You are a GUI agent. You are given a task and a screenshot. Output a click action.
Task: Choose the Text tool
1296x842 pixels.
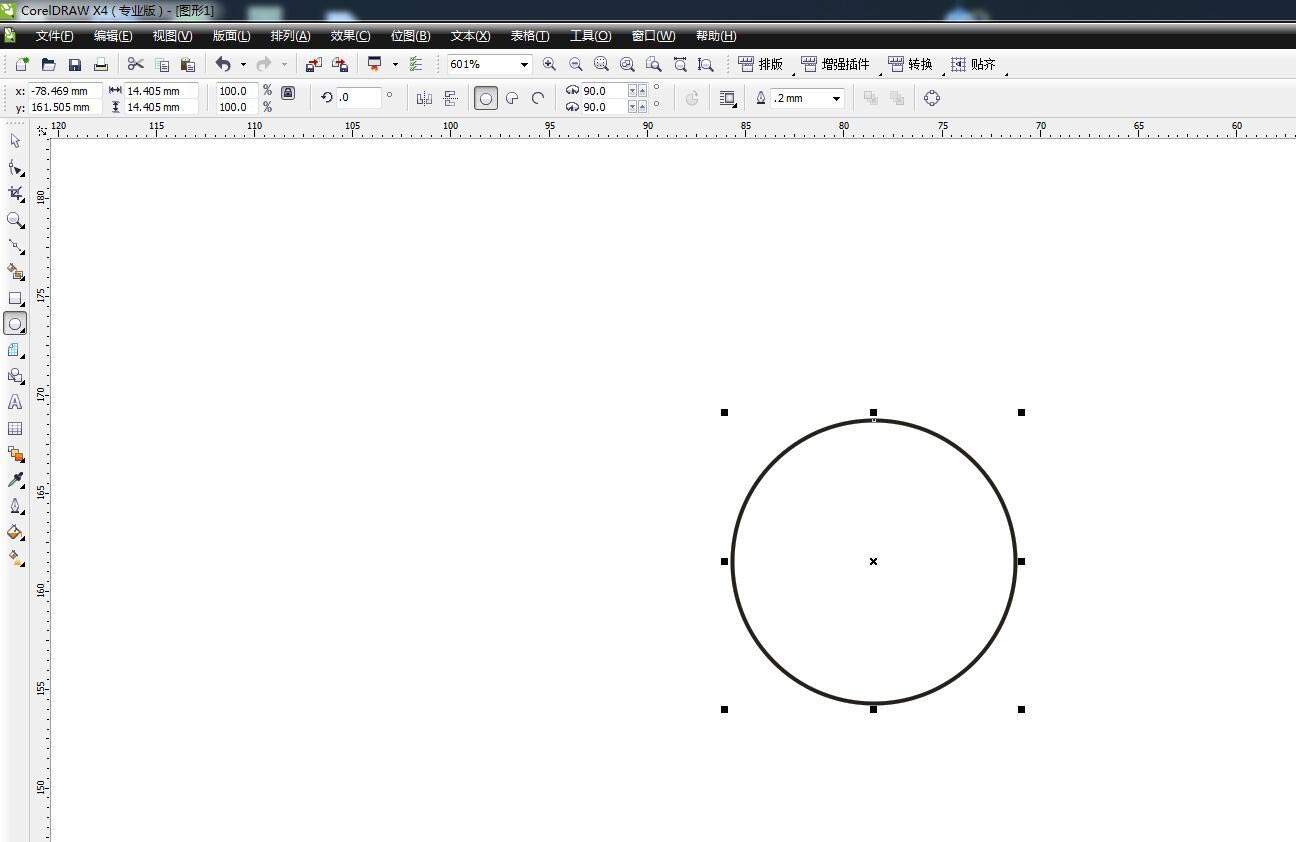pos(15,402)
